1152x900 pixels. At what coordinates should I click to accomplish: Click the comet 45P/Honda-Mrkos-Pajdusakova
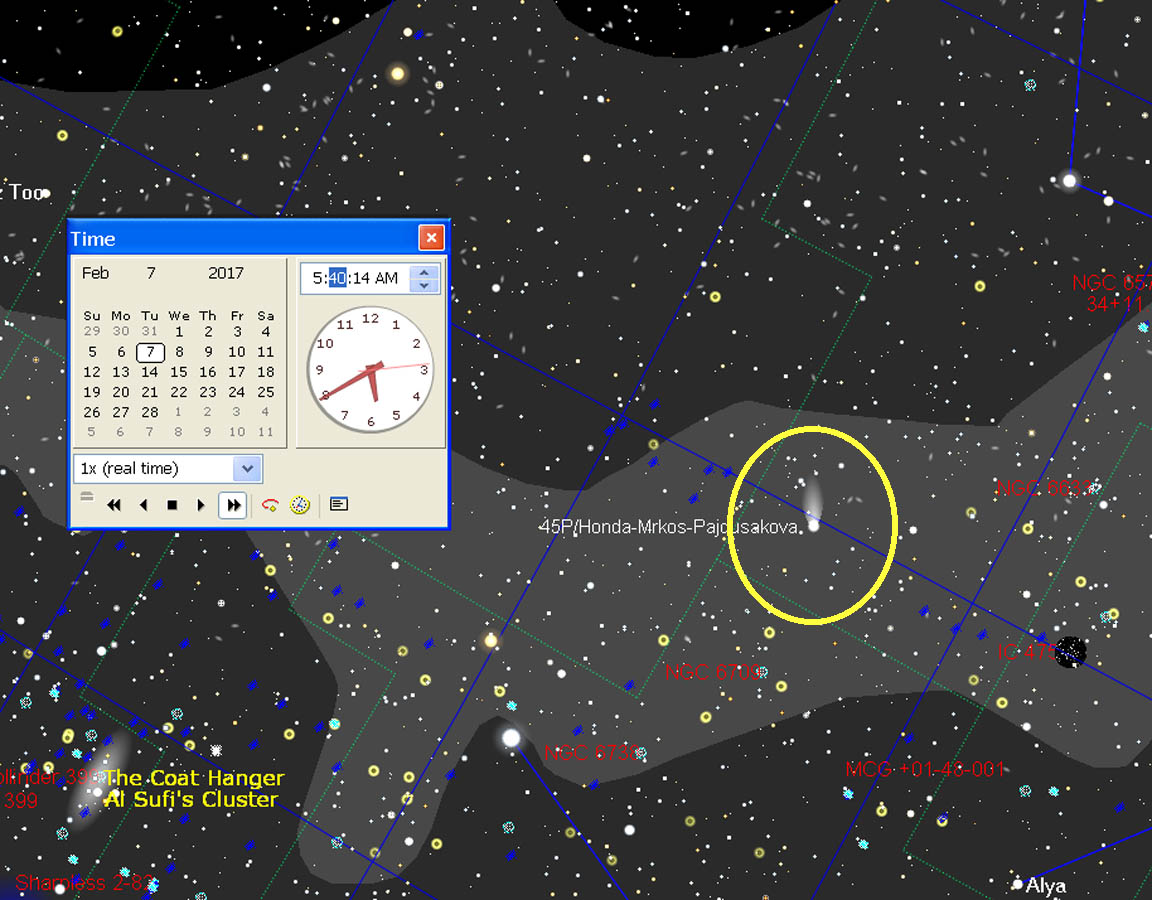coord(814,524)
